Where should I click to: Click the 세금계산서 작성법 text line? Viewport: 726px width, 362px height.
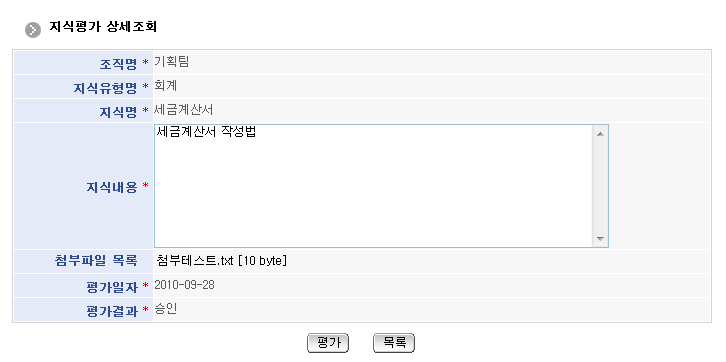207,132
